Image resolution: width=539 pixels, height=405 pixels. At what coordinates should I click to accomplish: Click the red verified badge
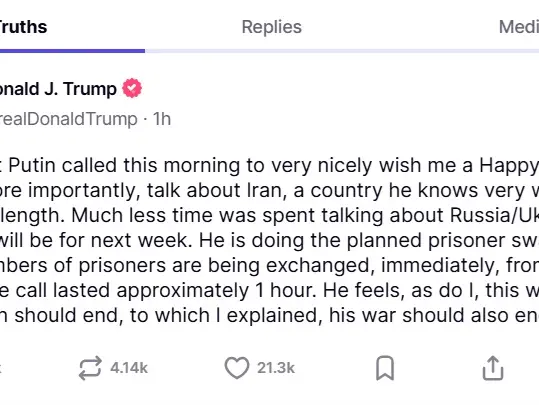(x=132, y=88)
